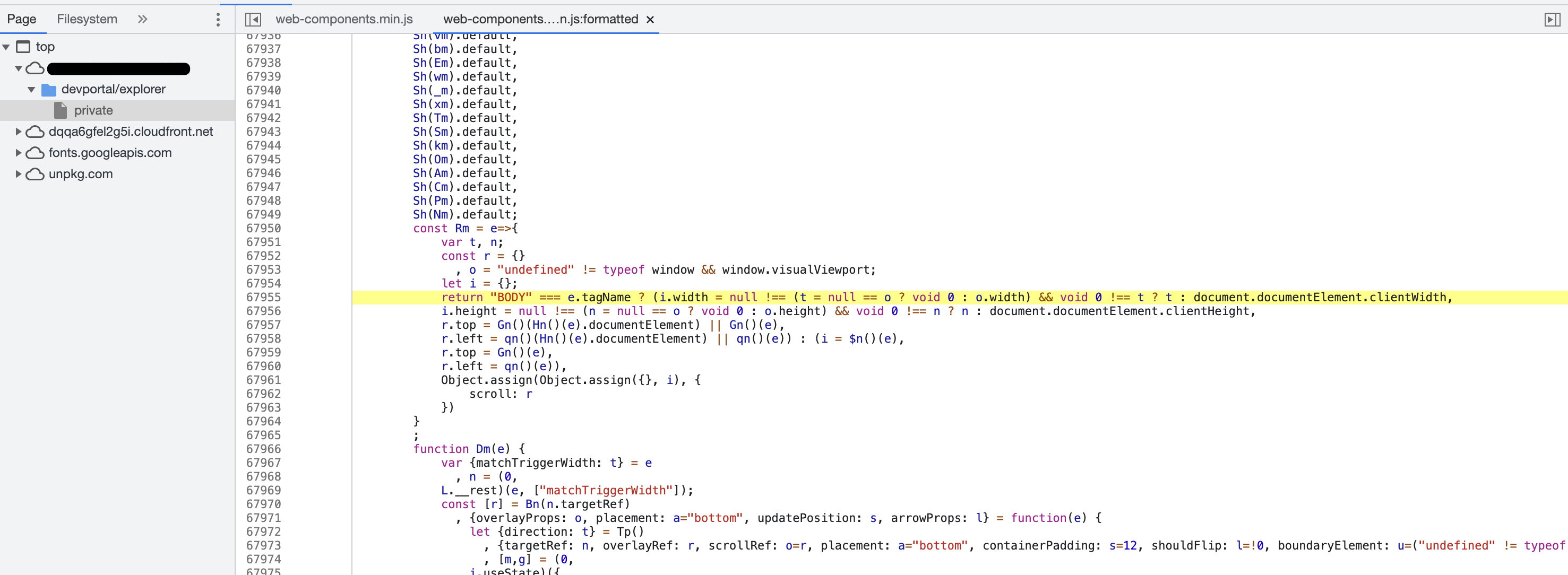This screenshot has width=1568, height=575.
Task: Collapse the top frame tree node
Action: click(x=6, y=47)
